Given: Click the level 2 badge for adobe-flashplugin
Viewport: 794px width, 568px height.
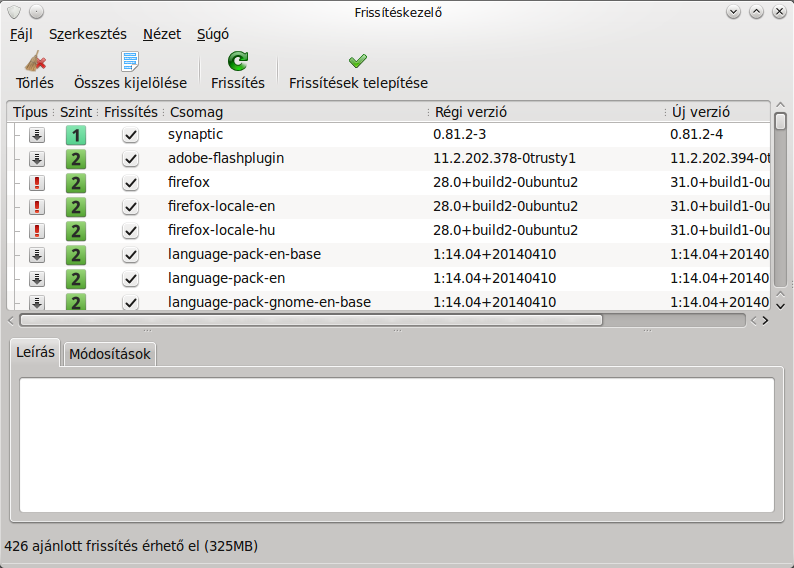Looking at the screenshot, I should pyautogui.click(x=76, y=159).
